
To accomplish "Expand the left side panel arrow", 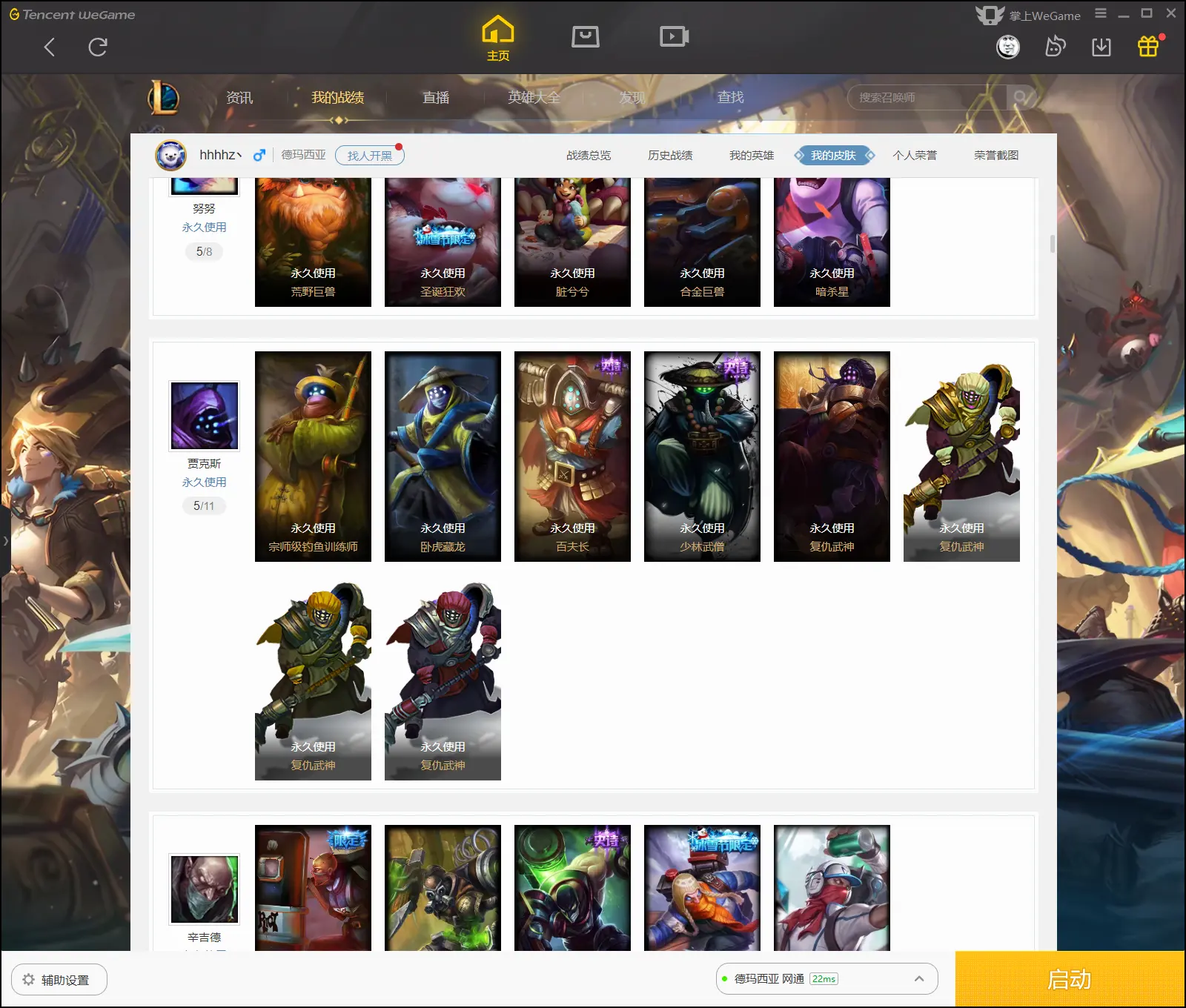I will pyautogui.click(x=5, y=541).
